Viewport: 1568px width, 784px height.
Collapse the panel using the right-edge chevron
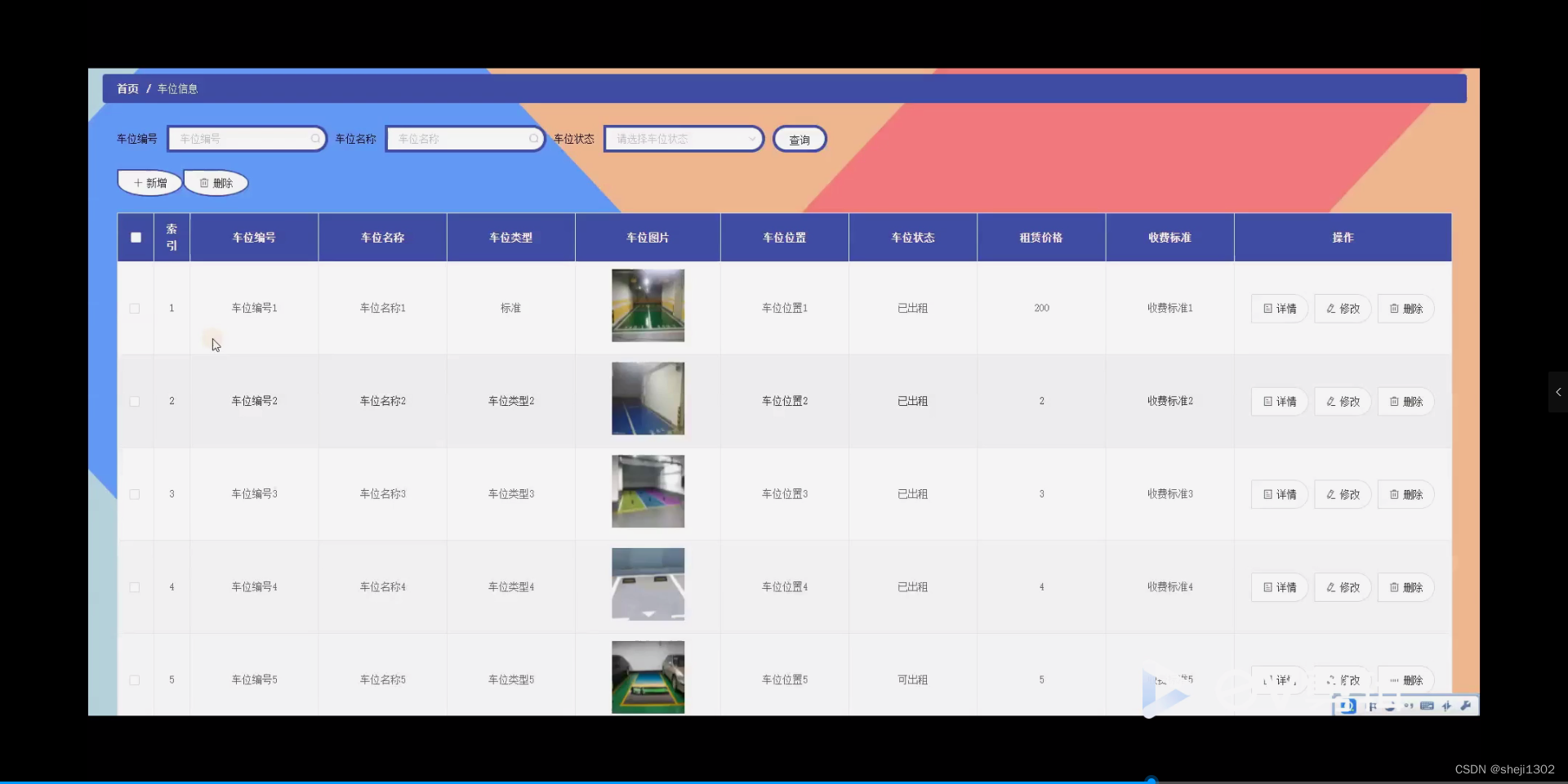click(1558, 392)
